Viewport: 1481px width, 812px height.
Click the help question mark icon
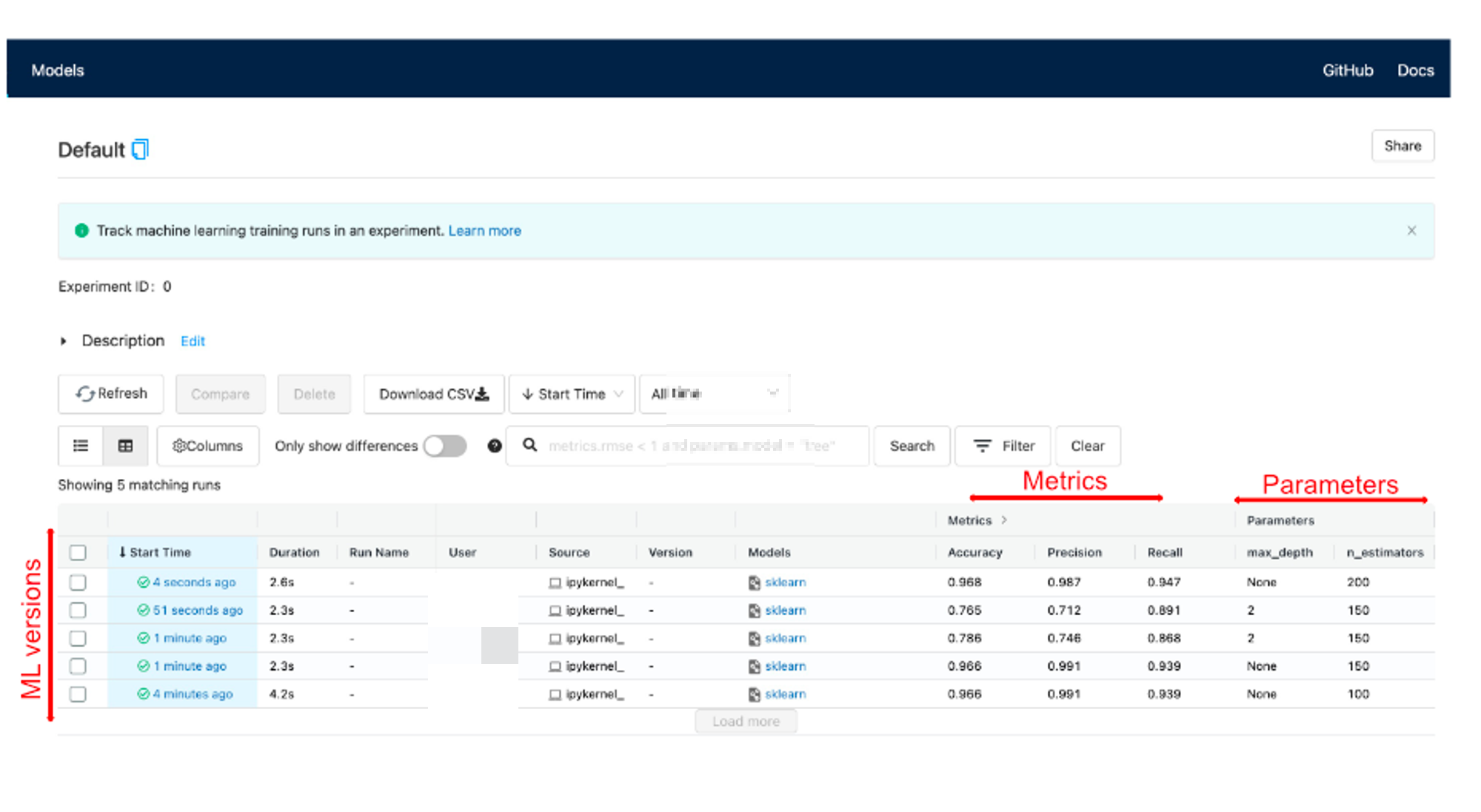495,446
